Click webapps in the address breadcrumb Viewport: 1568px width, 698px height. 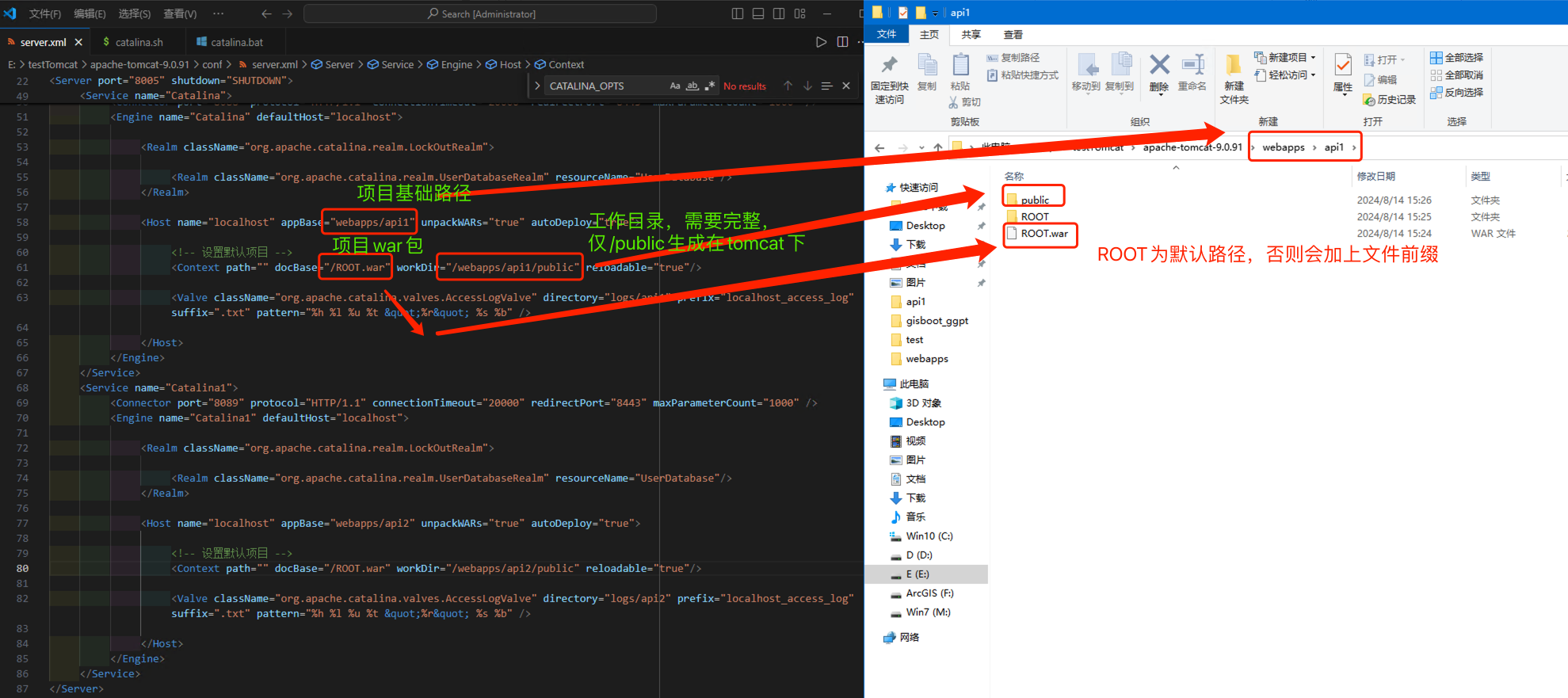coord(1283,147)
